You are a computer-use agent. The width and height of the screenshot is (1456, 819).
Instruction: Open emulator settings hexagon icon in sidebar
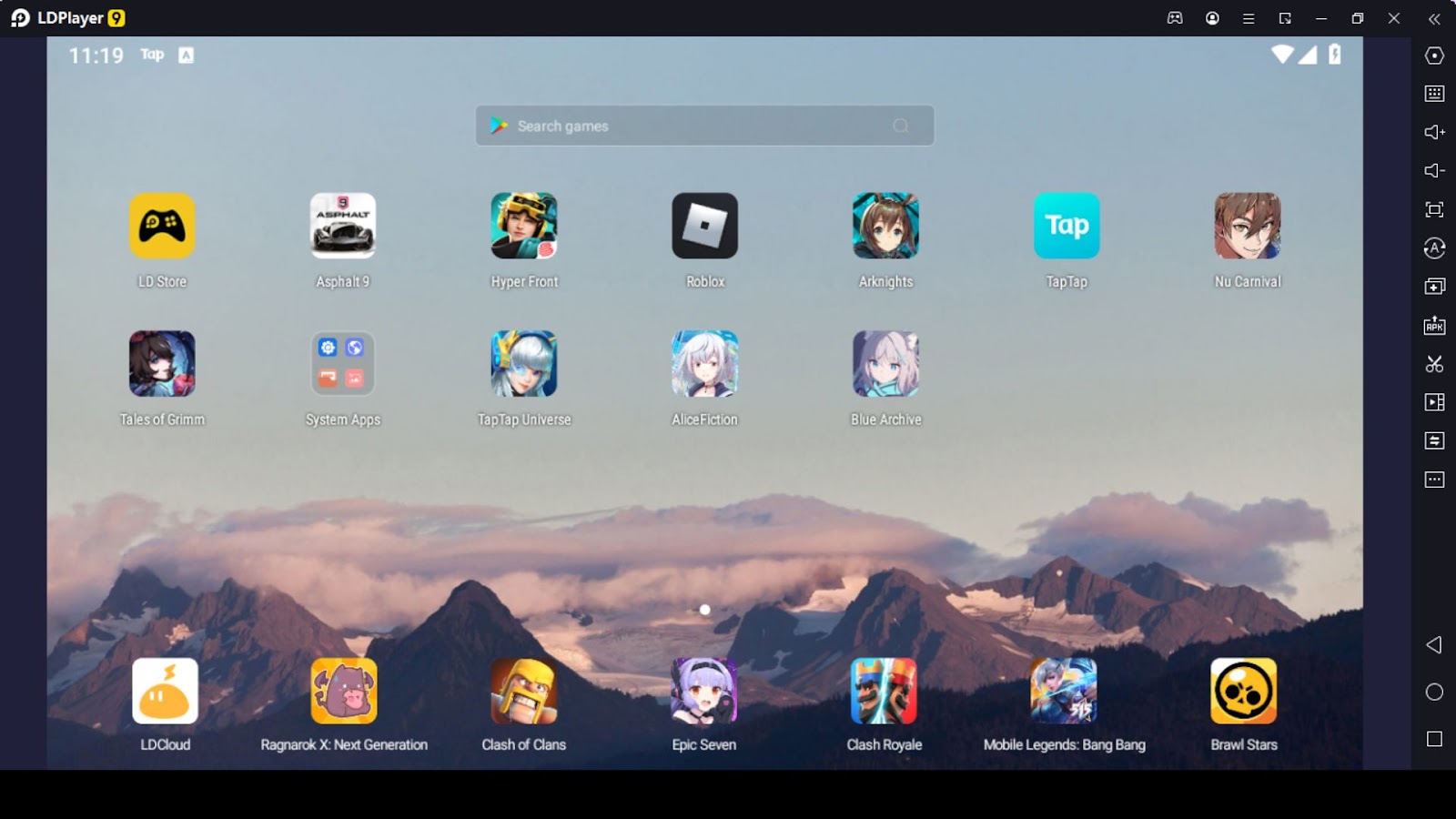(x=1434, y=56)
